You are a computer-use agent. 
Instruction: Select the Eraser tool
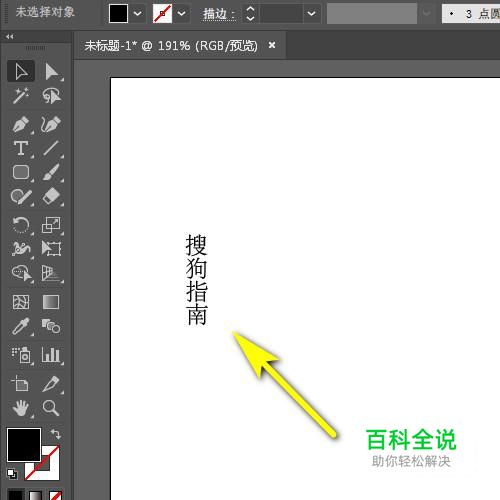point(51,197)
